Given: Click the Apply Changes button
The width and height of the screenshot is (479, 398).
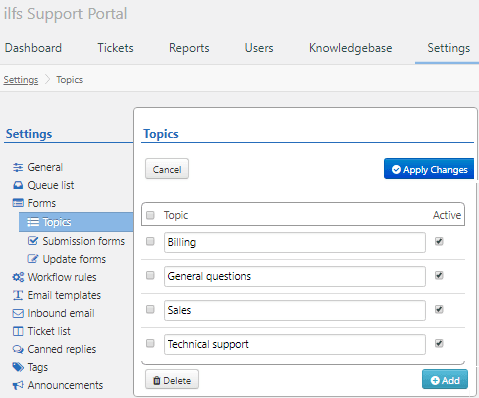Looking at the screenshot, I should tap(429, 169).
